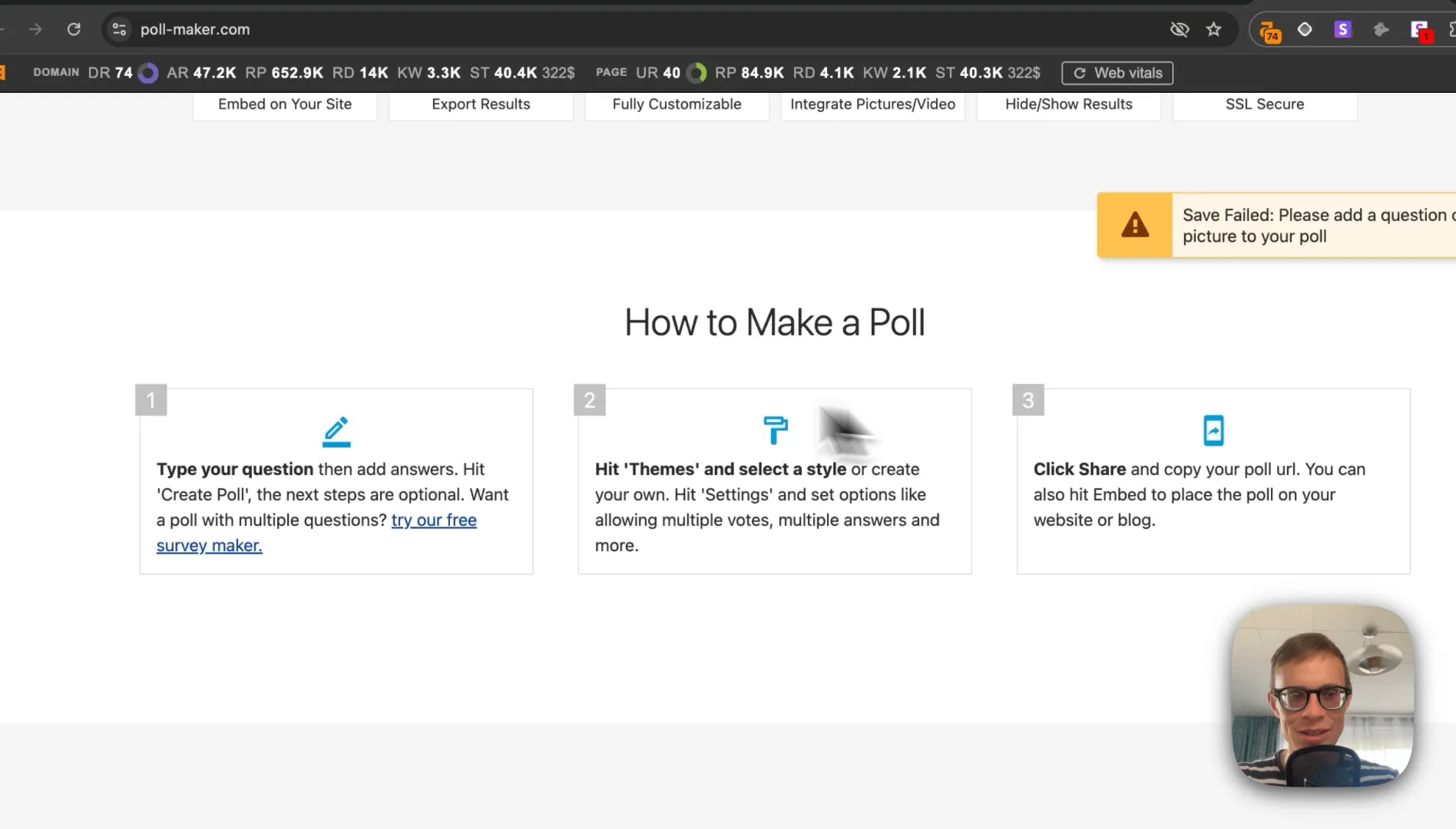The image size is (1456, 829).
Task: Click the KW 2.1K page metric
Action: click(895, 73)
